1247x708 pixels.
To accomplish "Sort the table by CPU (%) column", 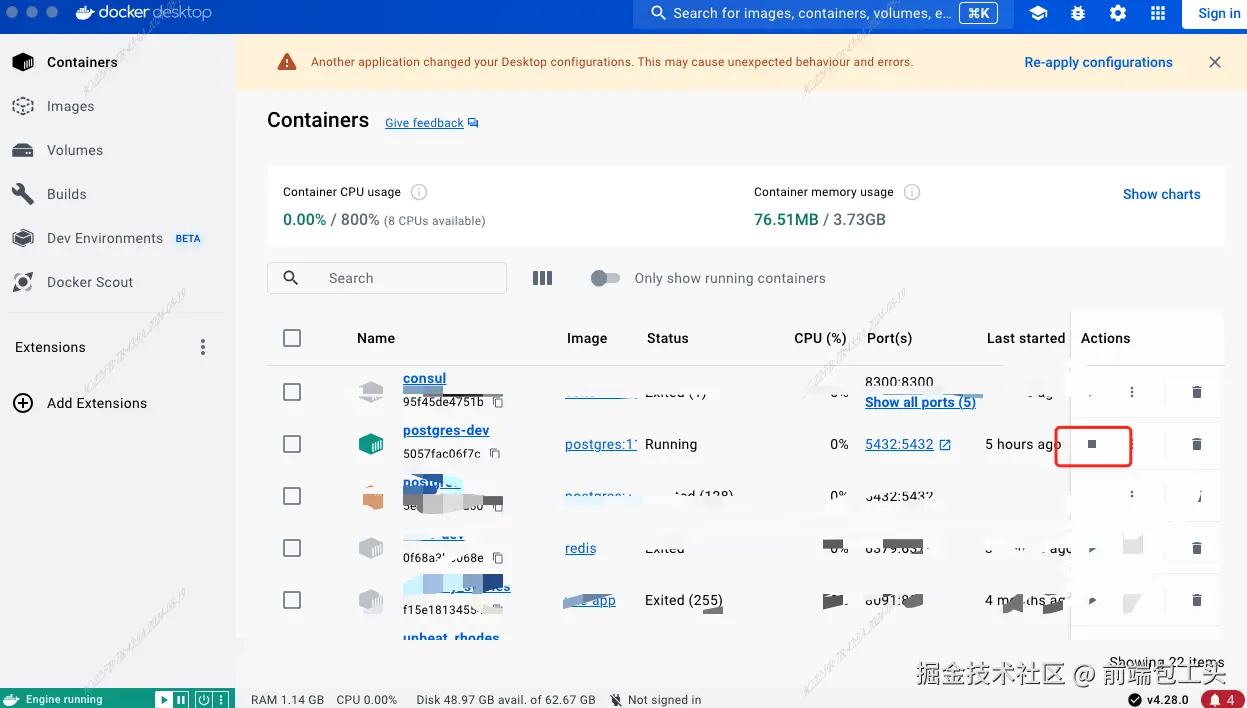I will pos(820,338).
